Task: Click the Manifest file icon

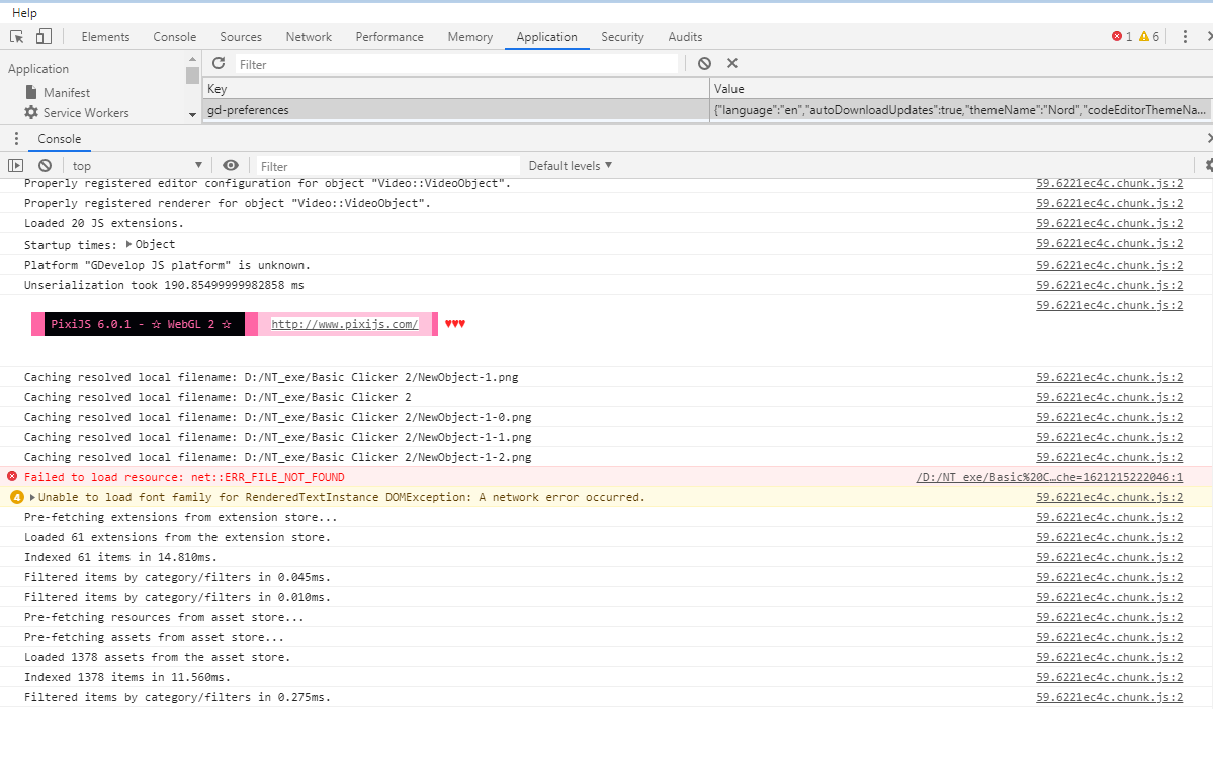Action: tap(31, 92)
